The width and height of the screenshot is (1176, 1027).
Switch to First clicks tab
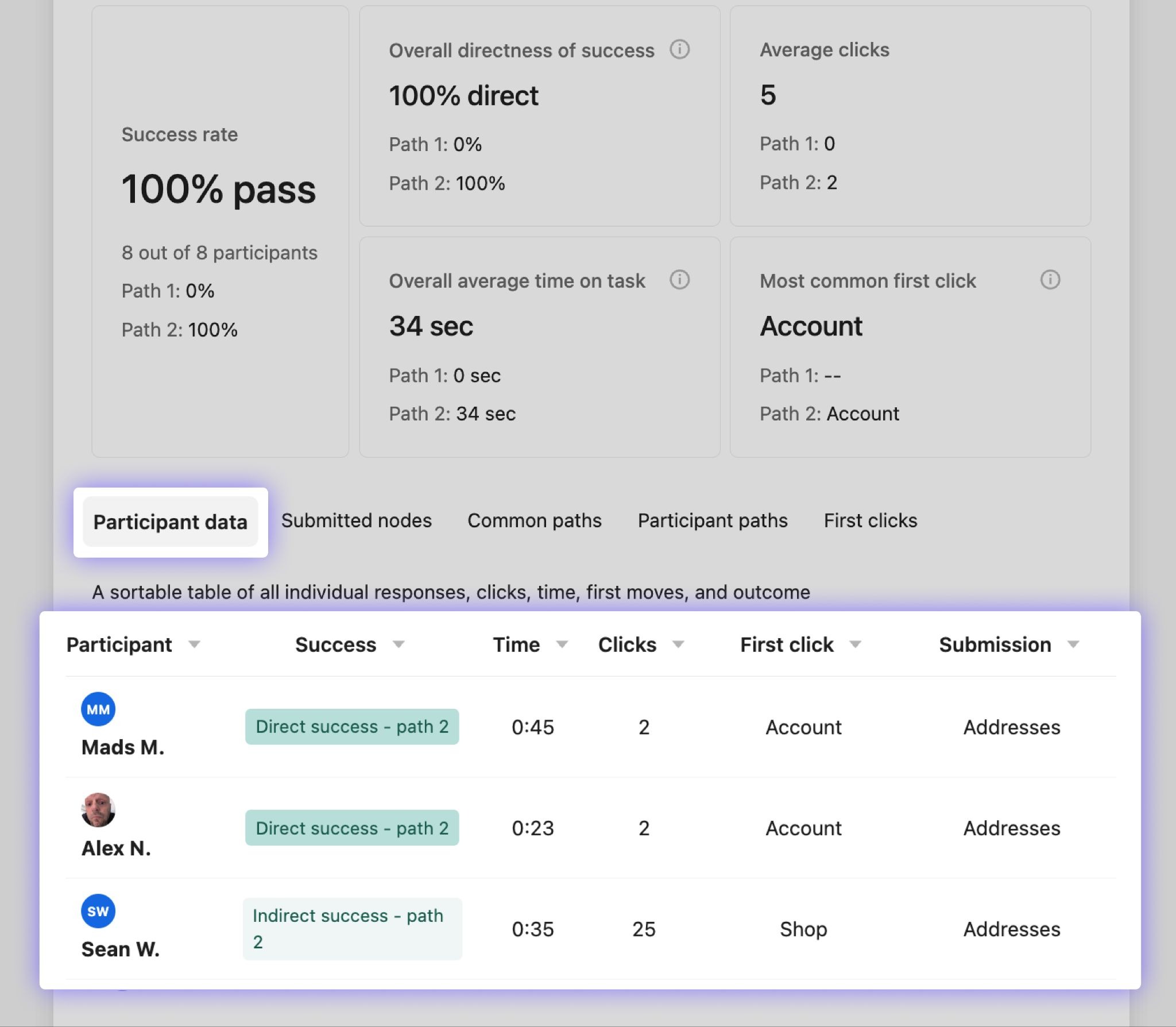pyautogui.click(x=870, y=520)
